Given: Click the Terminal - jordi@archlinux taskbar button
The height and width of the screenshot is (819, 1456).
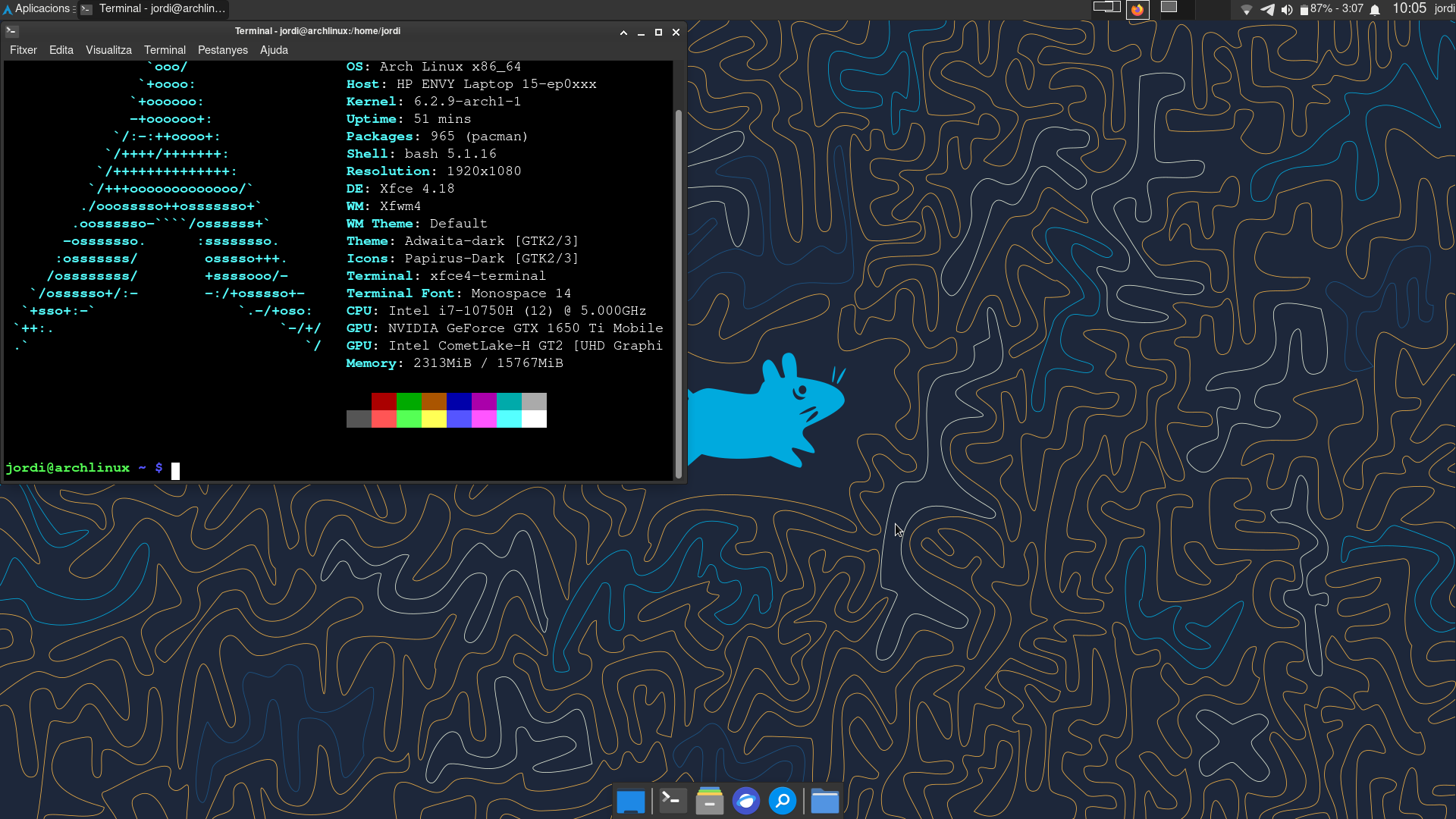Looking at the screenshot, I should click(154, 9).
